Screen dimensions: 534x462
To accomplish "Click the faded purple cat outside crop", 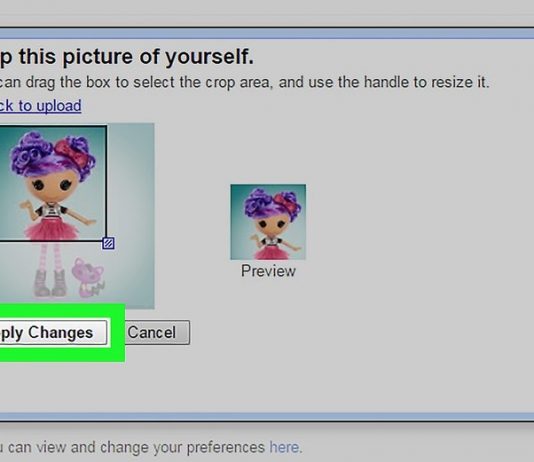I will pos(88,277).
